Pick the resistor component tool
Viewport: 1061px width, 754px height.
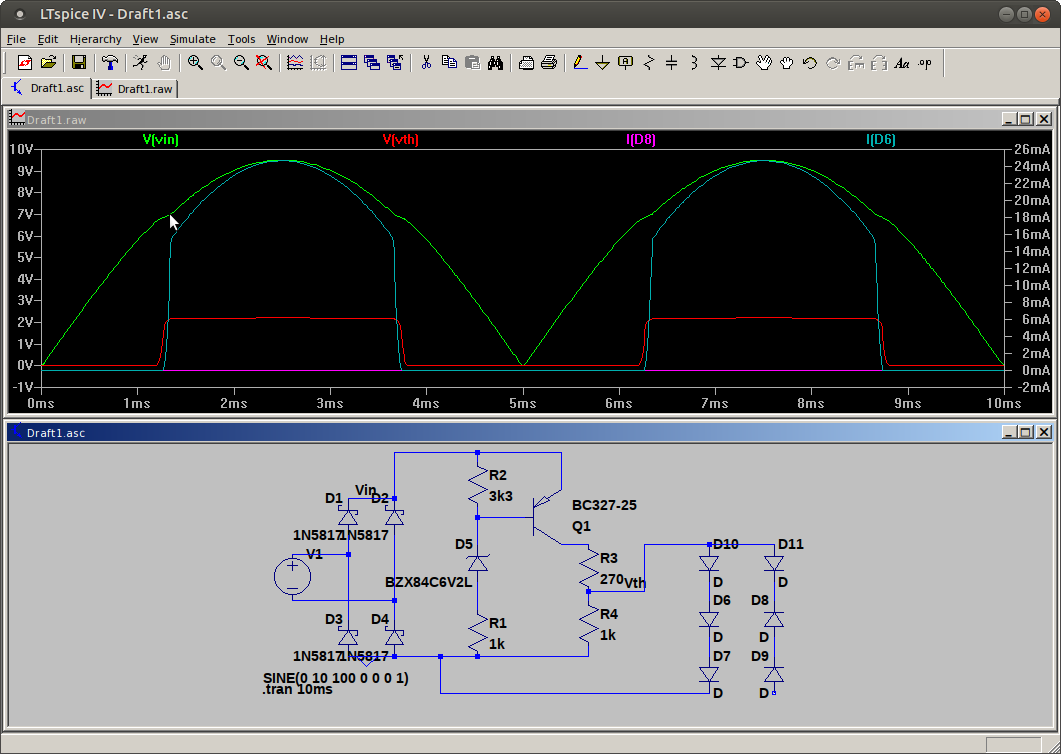(649, 63)
